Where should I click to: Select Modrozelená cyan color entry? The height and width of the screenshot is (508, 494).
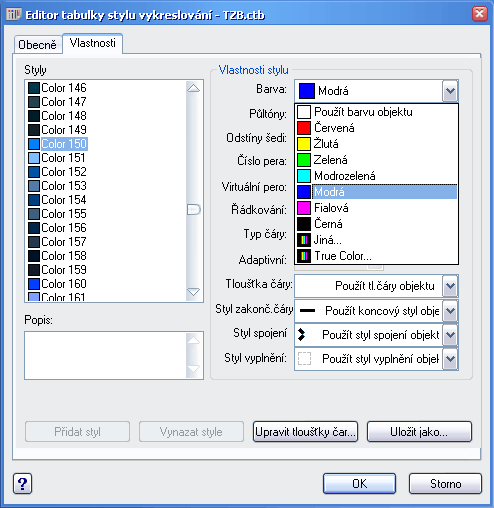[377, 176]
